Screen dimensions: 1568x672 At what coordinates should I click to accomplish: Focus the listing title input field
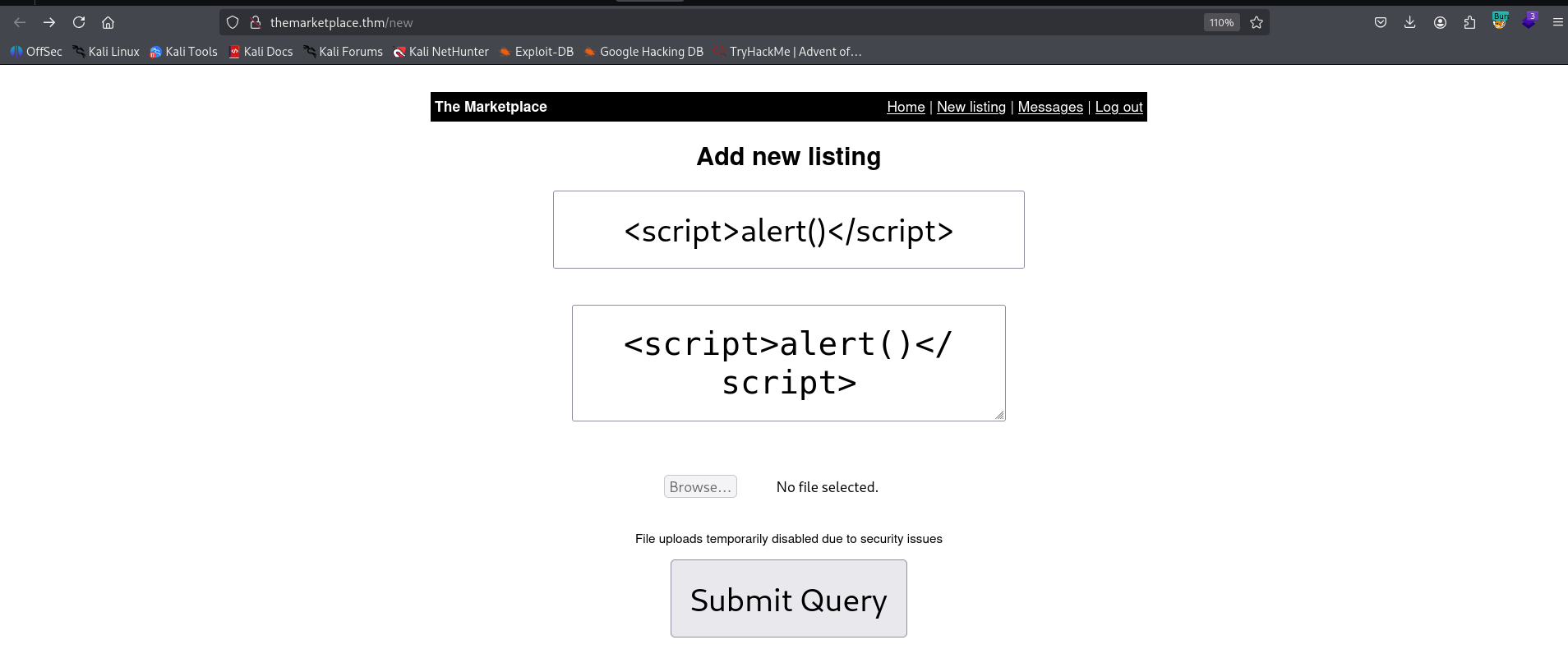(789, 229)
